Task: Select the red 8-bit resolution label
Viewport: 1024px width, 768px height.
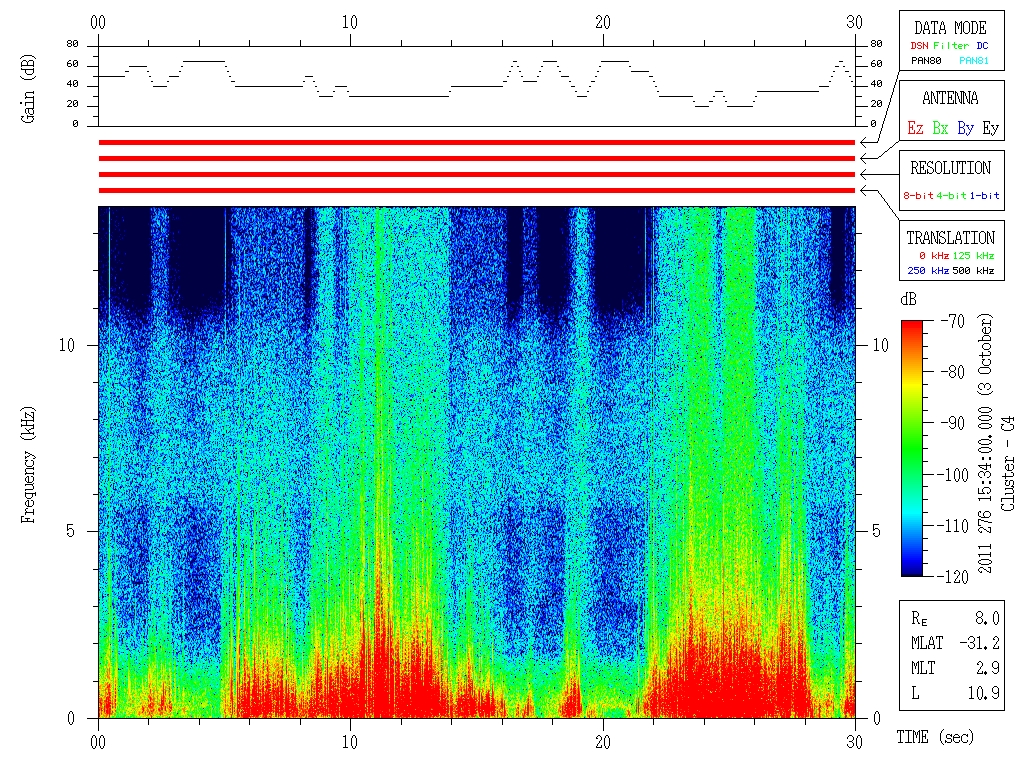Action: click(918, 195)
